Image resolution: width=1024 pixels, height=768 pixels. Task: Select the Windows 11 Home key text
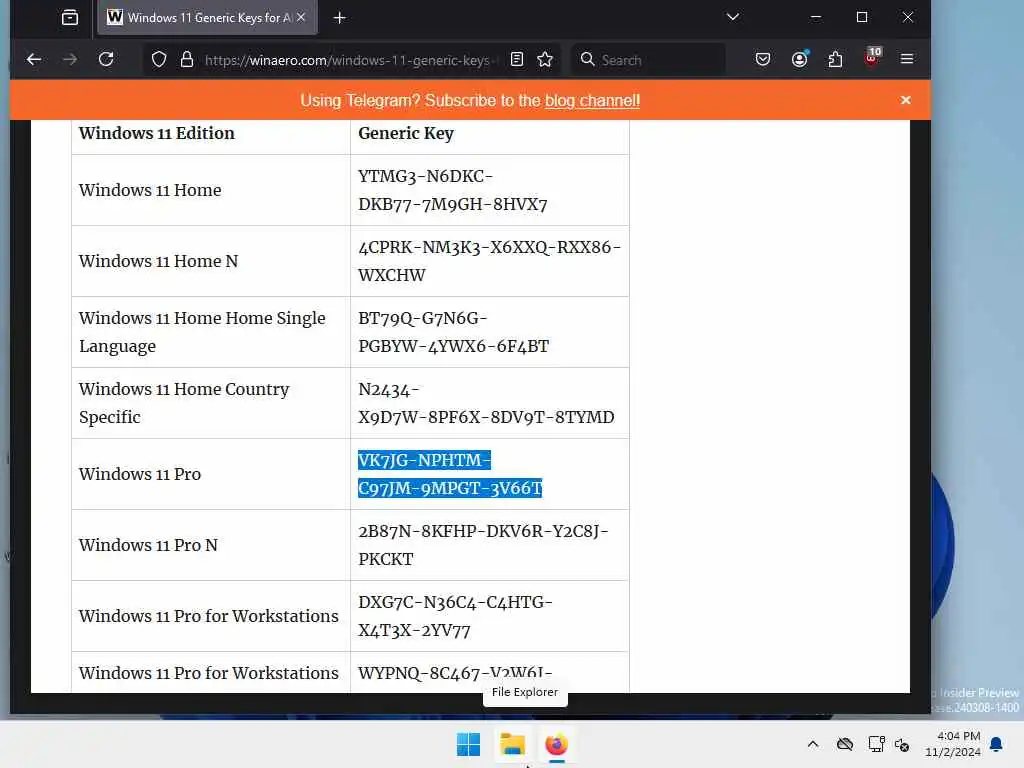click(453, 190)
